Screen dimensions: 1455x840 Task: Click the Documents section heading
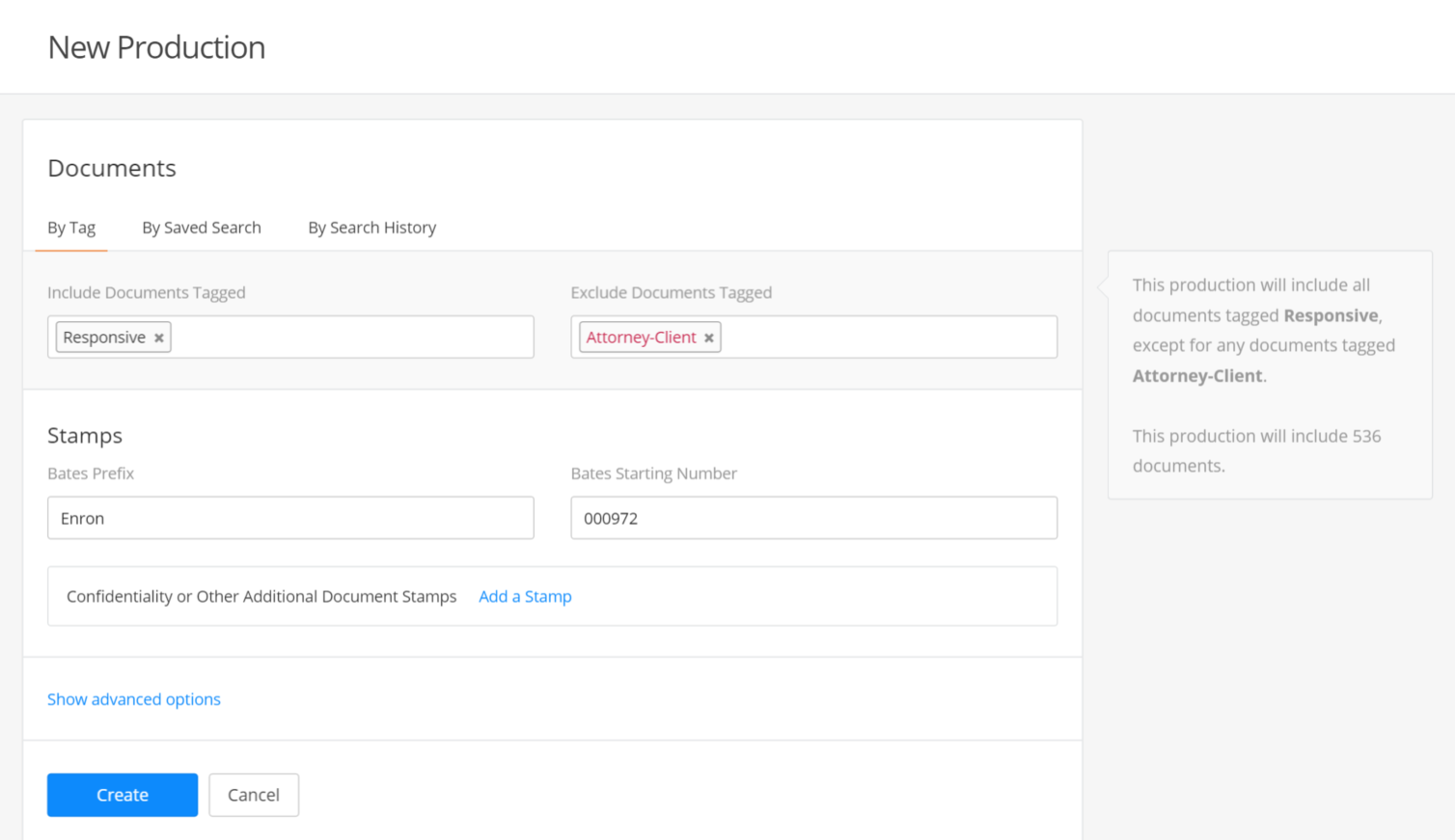(111, 168)
